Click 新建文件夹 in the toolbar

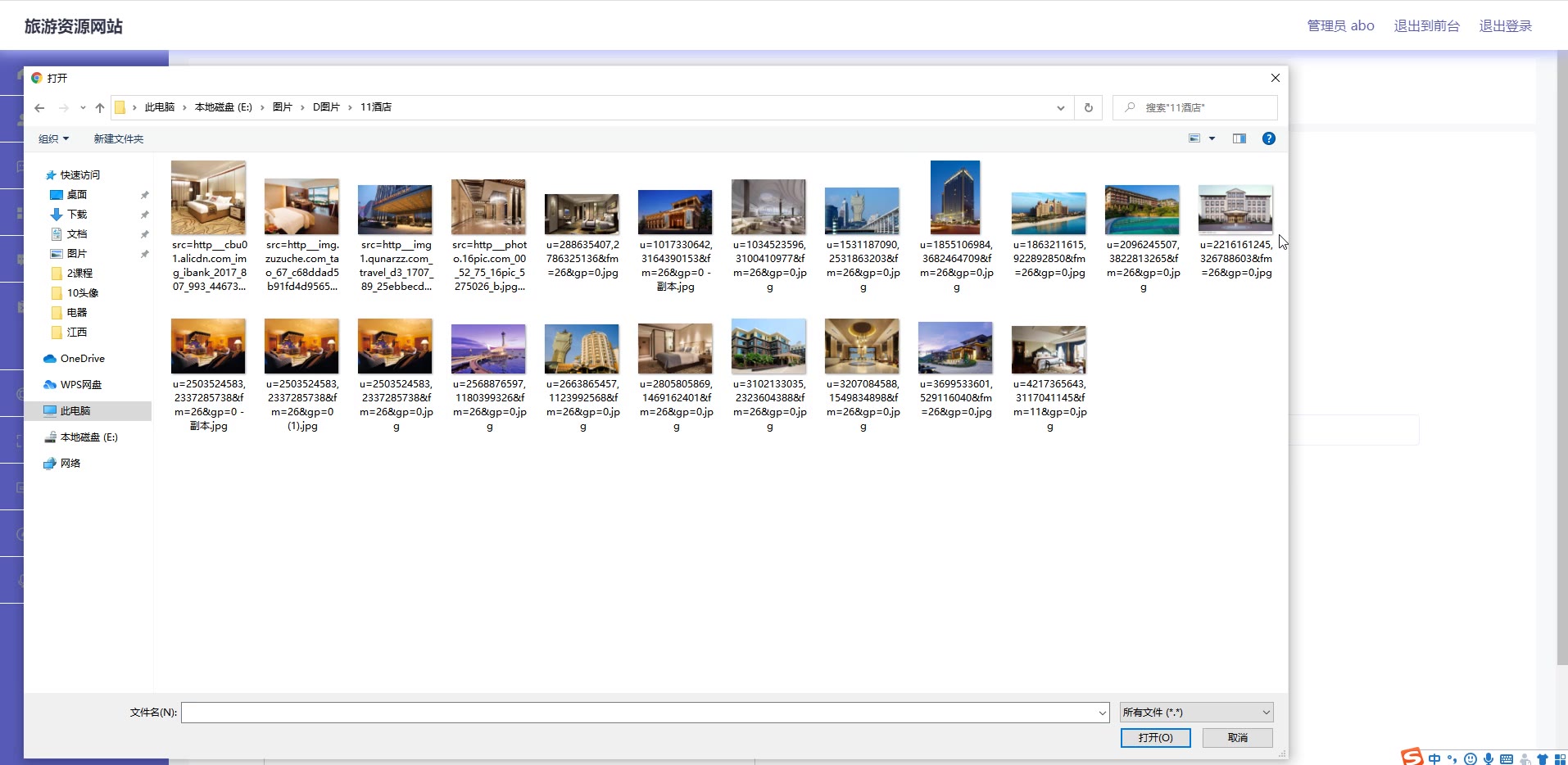coord(118,139)
